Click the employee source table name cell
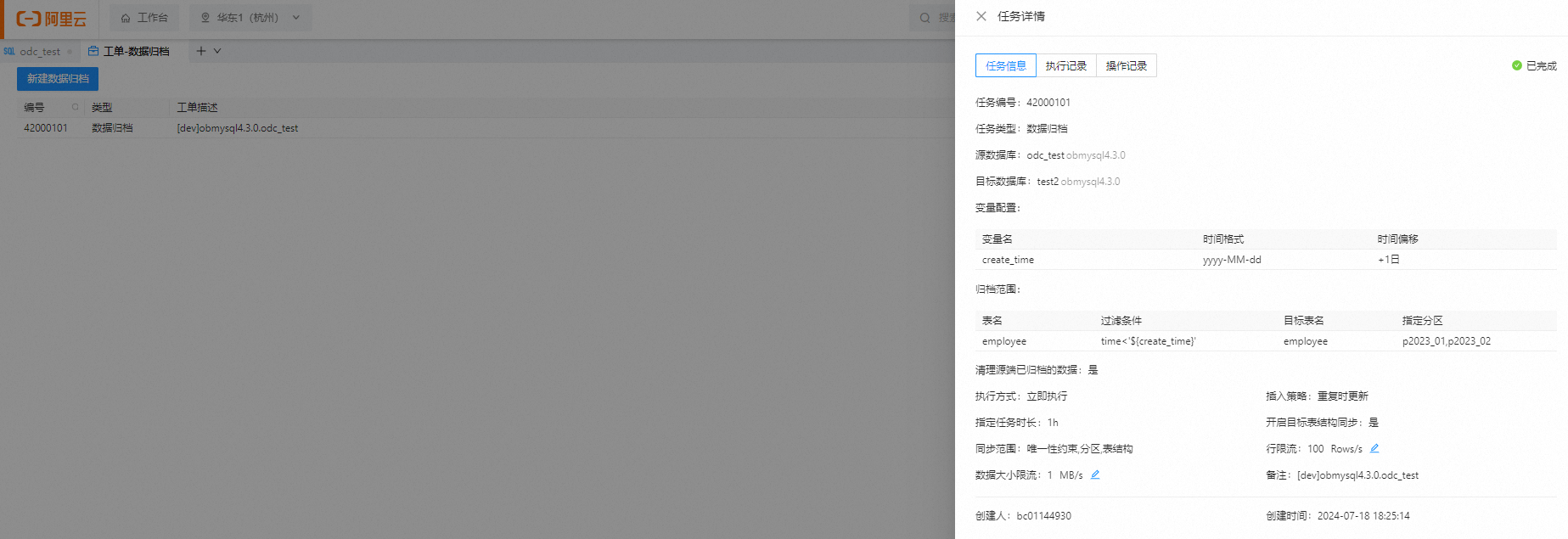1568x539 pixels. tap(1004, 341)
